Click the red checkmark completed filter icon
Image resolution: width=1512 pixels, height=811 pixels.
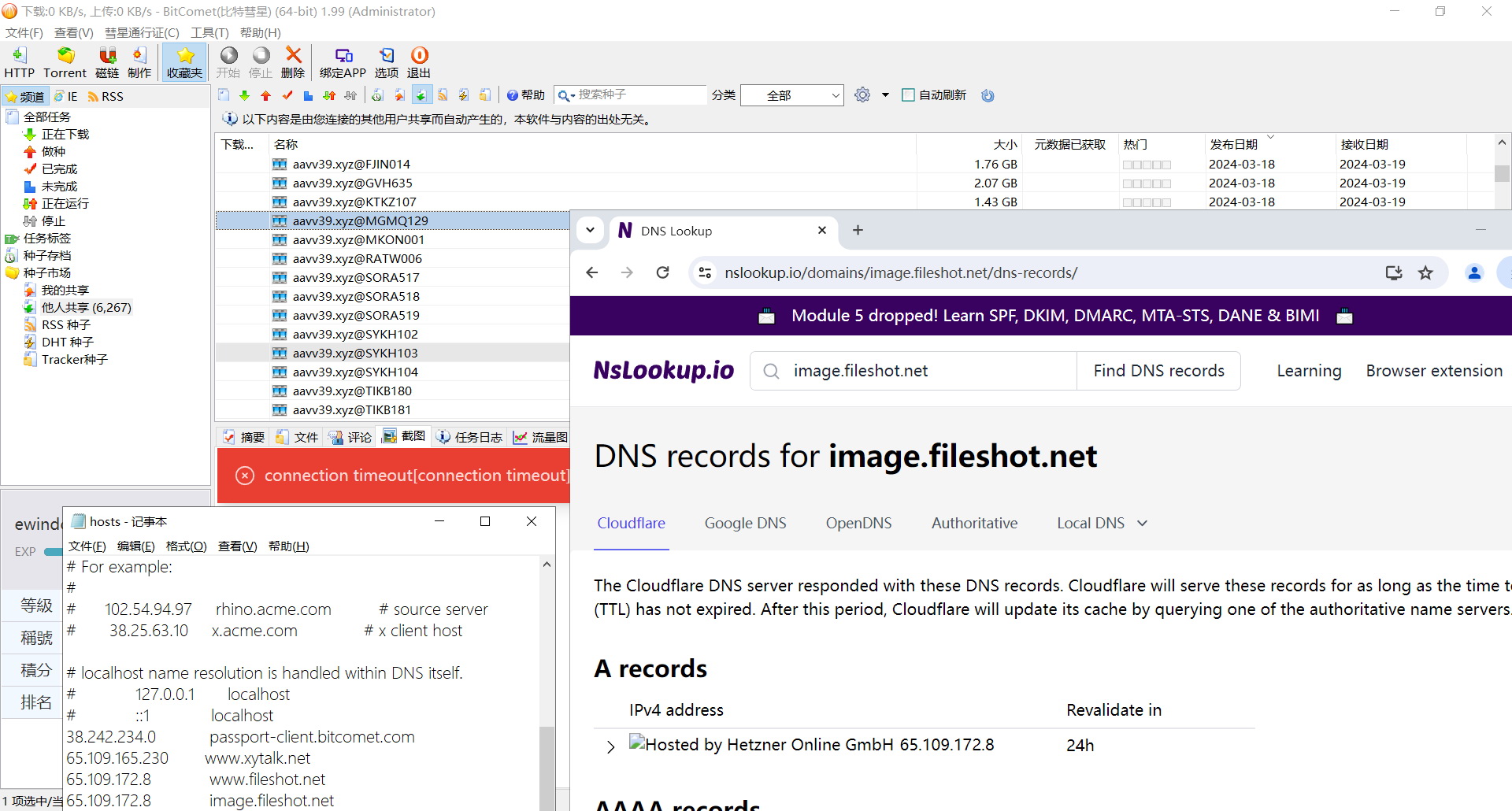coord(287,95)
